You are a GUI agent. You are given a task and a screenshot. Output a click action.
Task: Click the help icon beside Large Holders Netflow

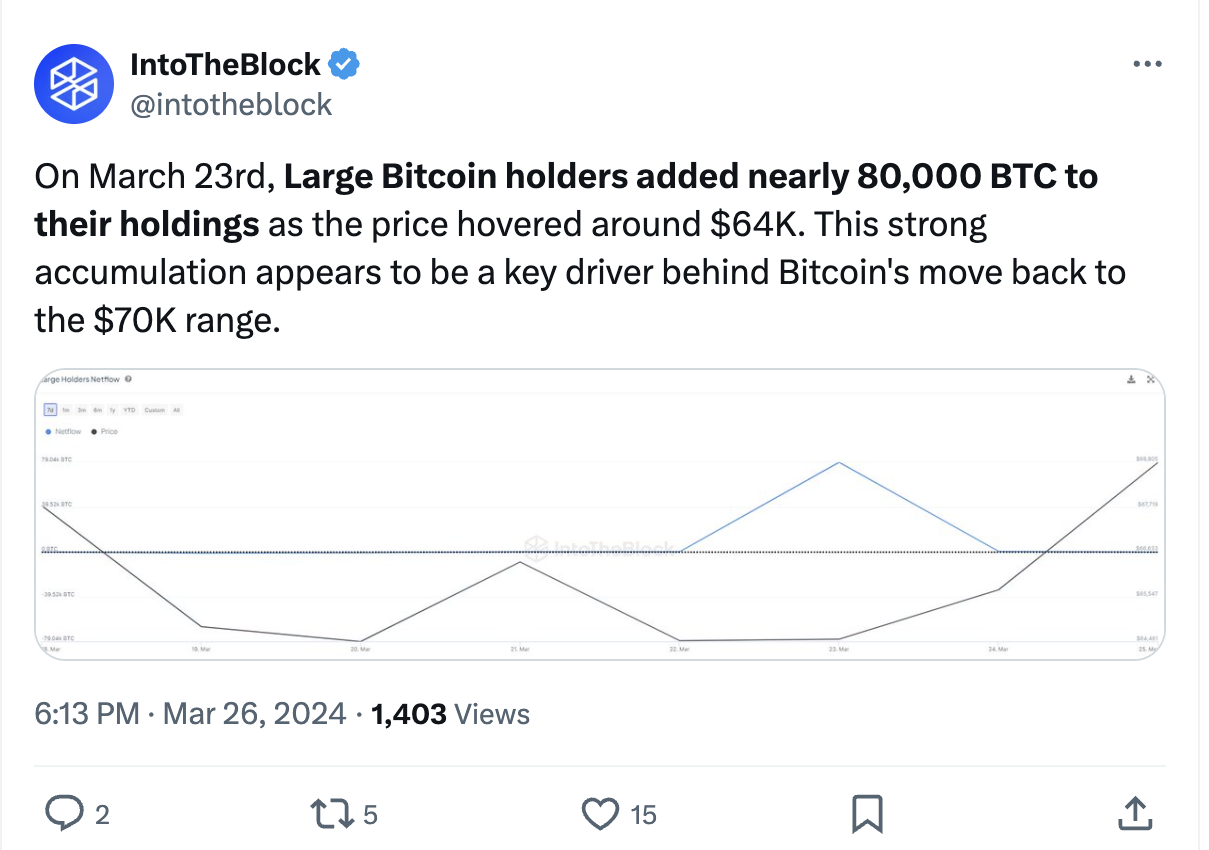128,379
